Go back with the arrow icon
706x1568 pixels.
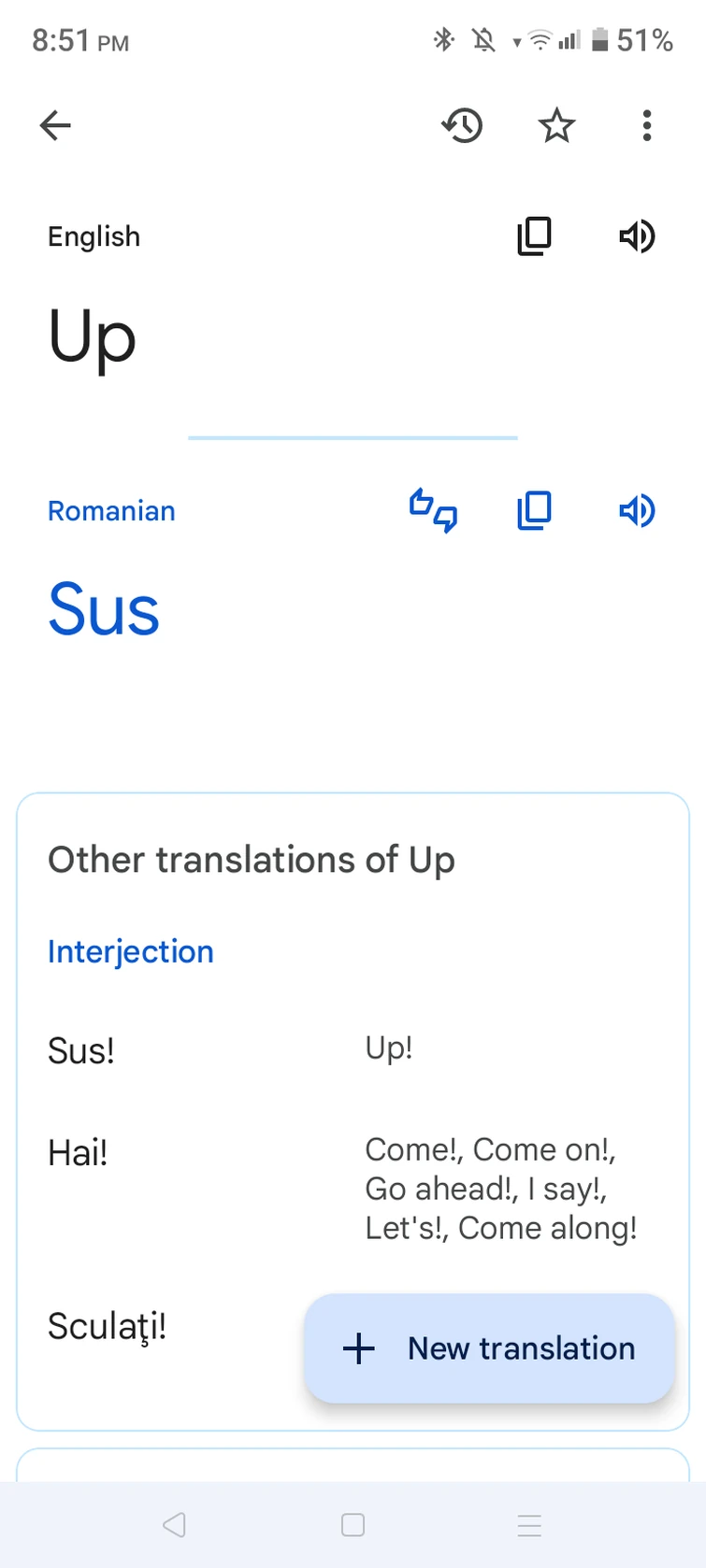(54, 125)
